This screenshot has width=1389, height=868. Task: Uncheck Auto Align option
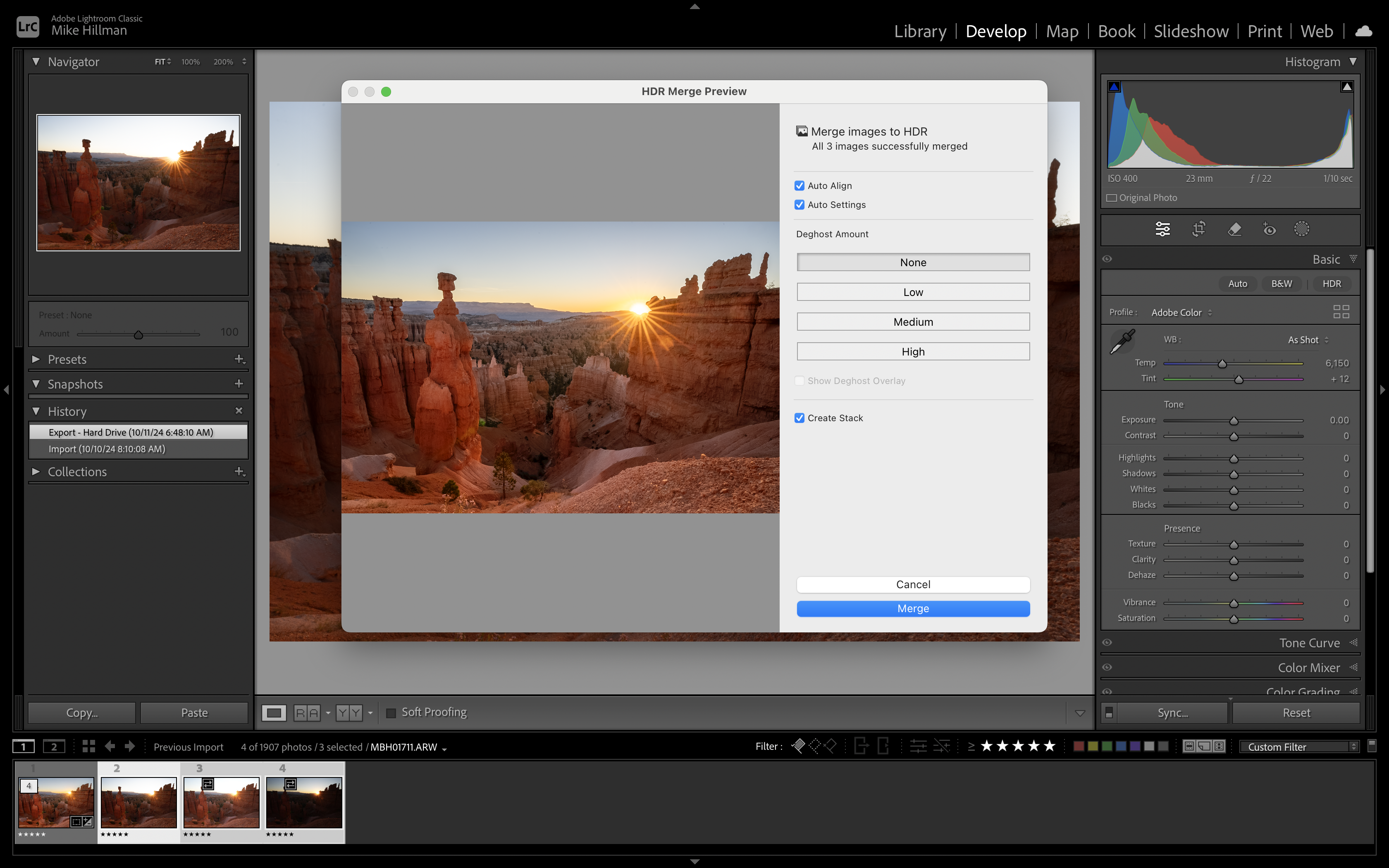pos(799,186)
